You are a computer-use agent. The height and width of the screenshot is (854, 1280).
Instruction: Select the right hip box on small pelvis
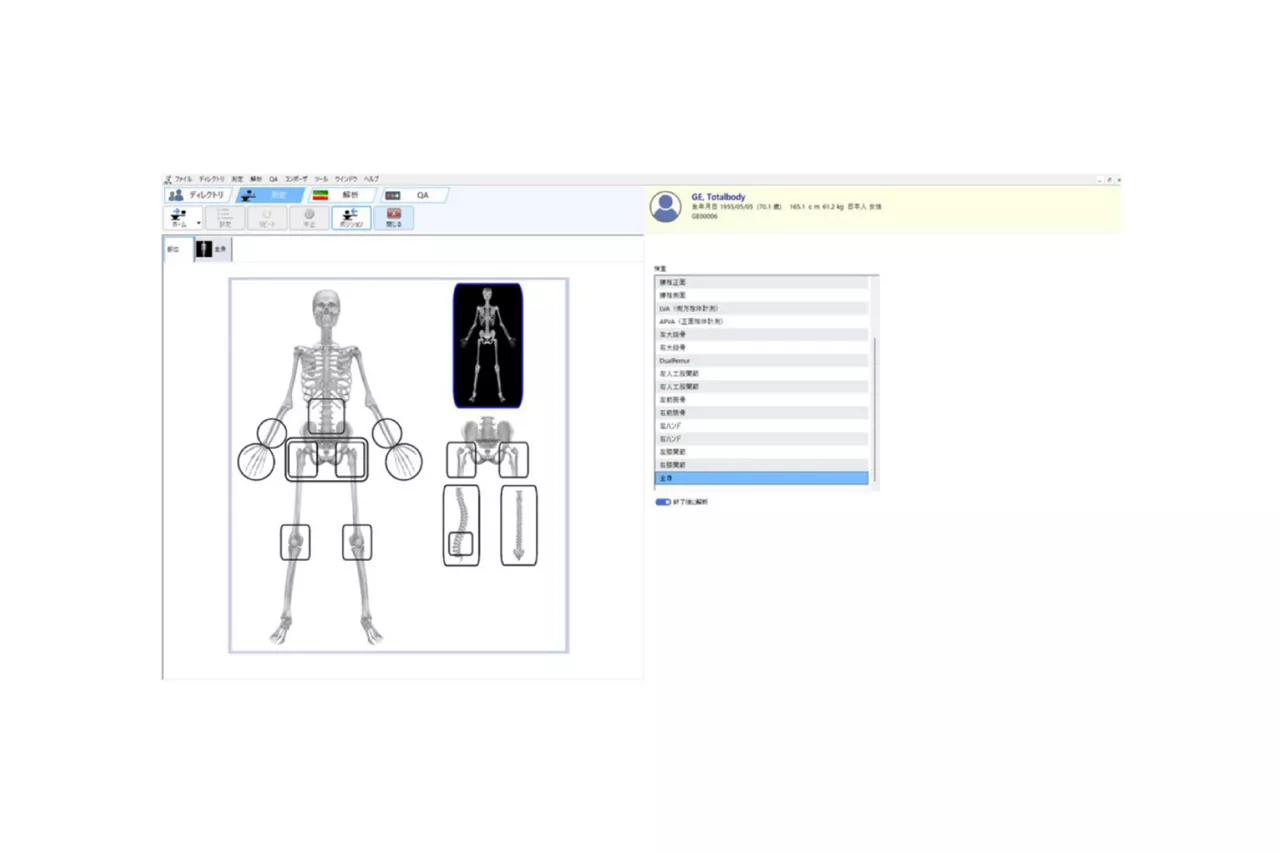(514, 460)
